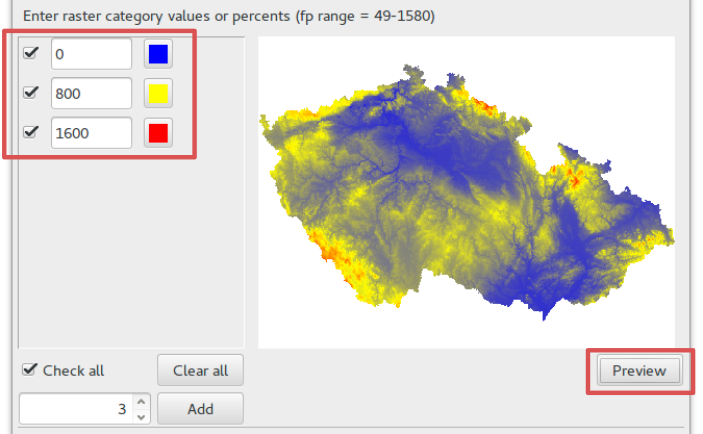703x434 pixels.
Task: Disable the checkbox for value 1600
Action: tap(30, 132)
